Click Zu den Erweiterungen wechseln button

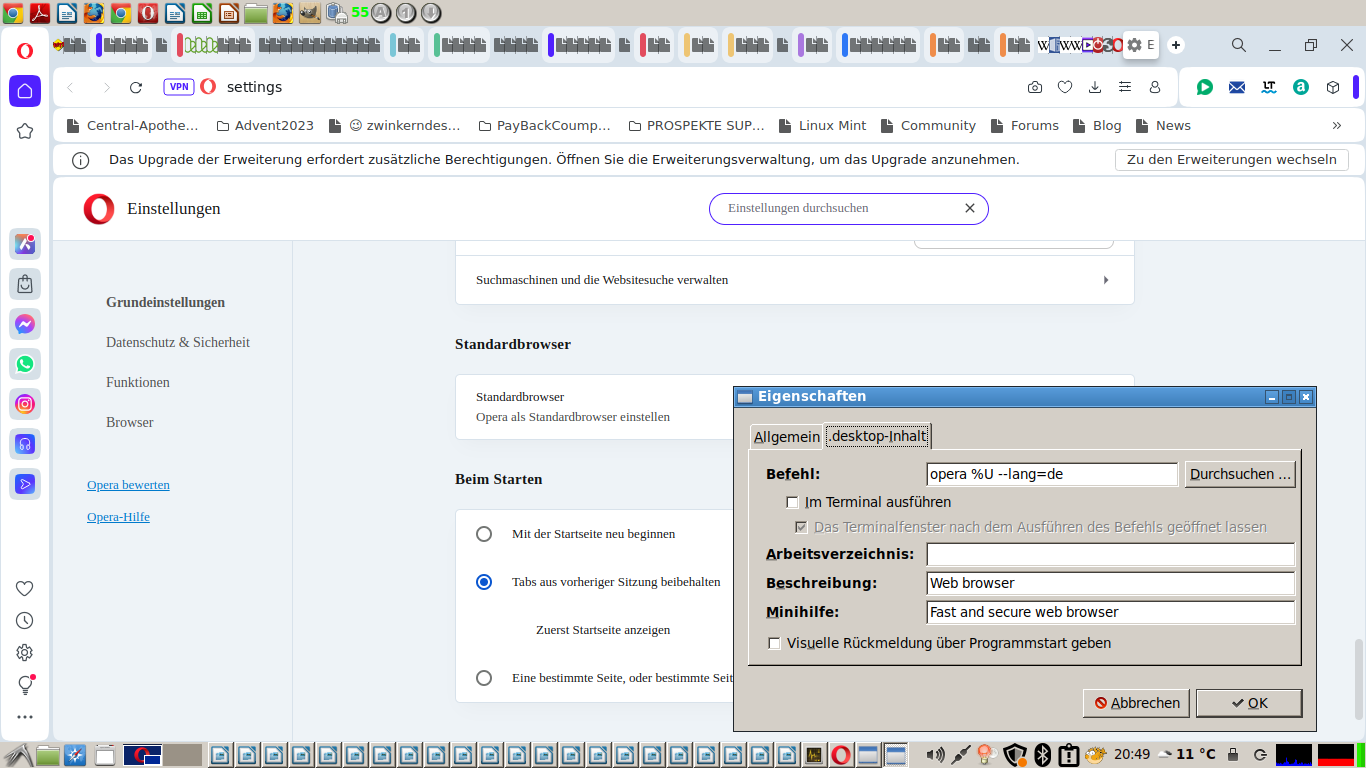[x=1232, y=159]
